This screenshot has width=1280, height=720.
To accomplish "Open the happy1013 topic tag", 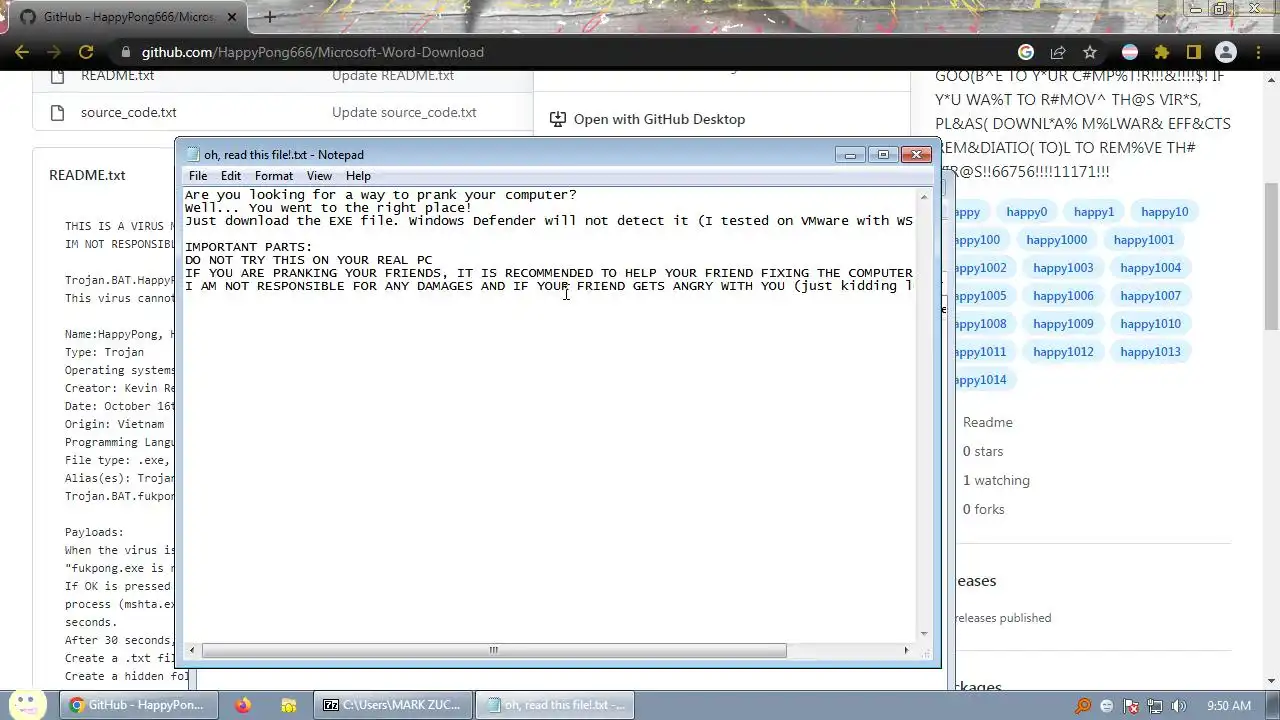I will click(1150, 352).
